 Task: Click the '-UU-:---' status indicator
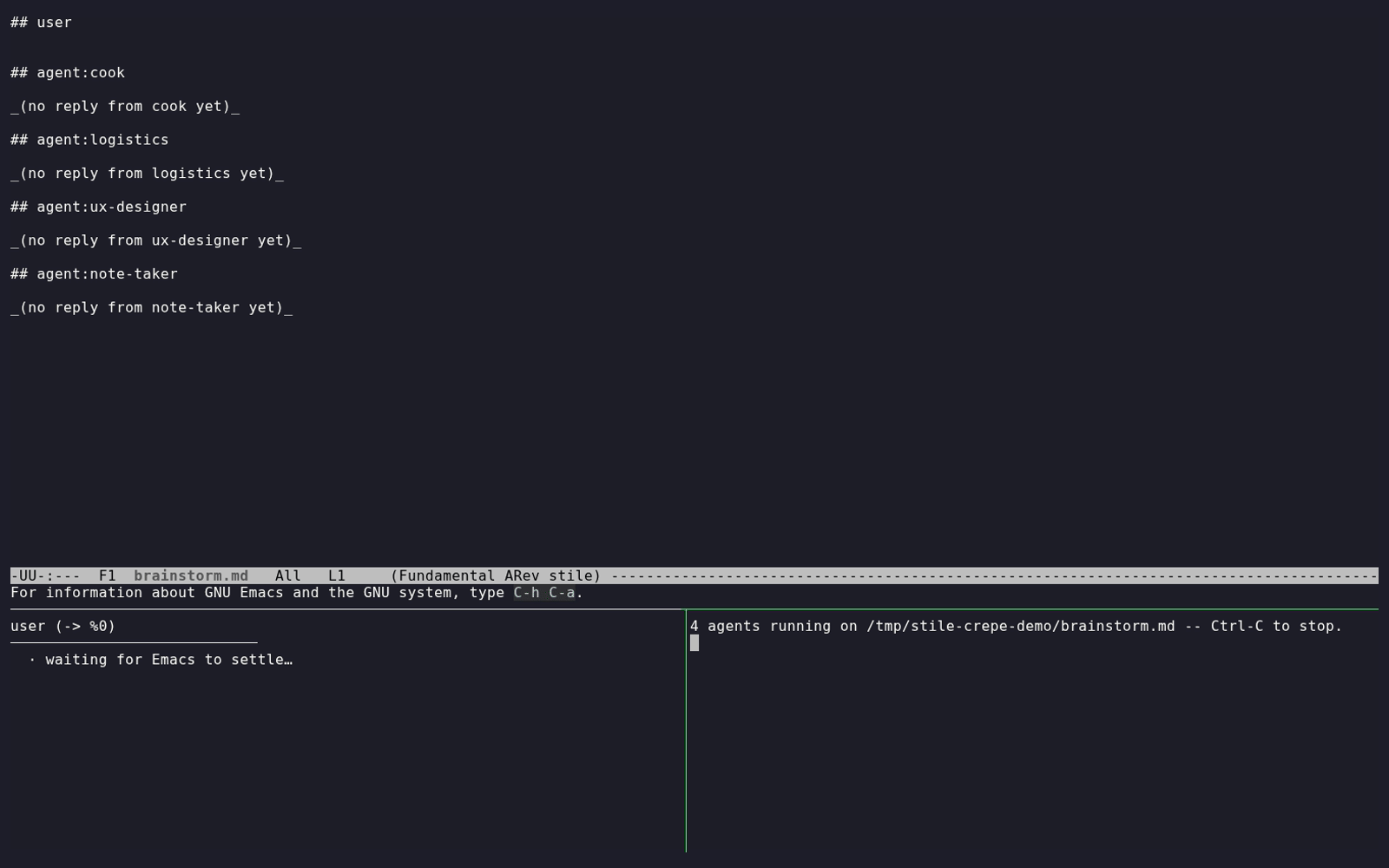[45, 575]
